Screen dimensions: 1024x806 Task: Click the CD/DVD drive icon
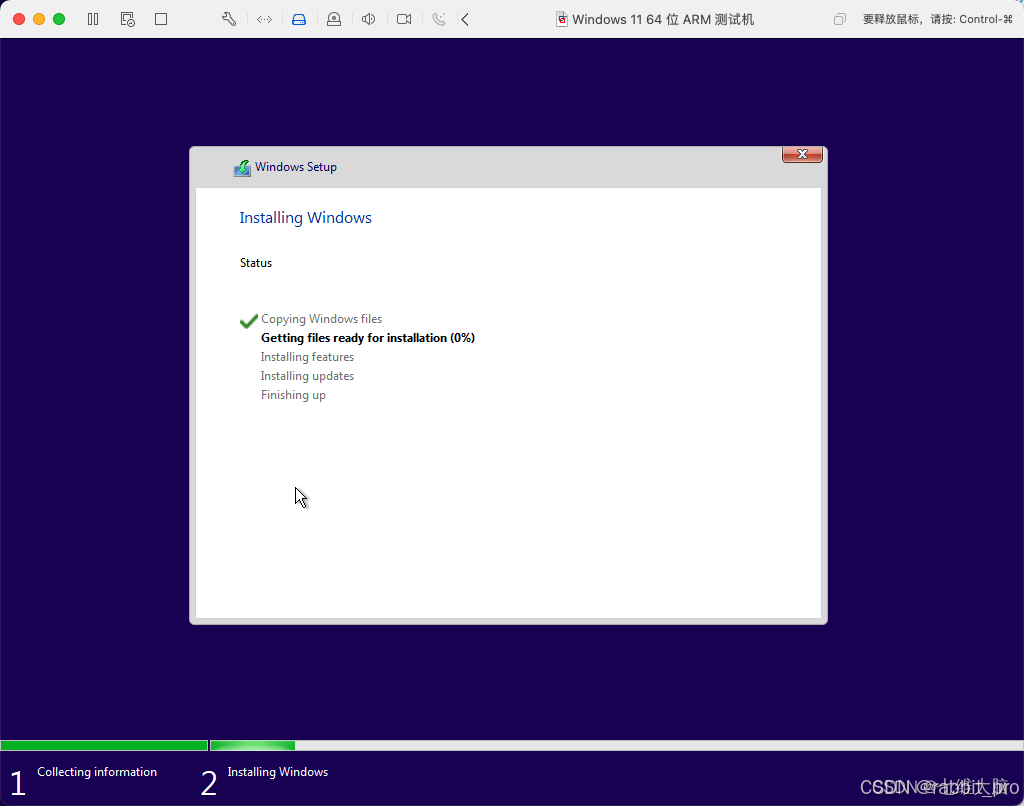point(334,19)
